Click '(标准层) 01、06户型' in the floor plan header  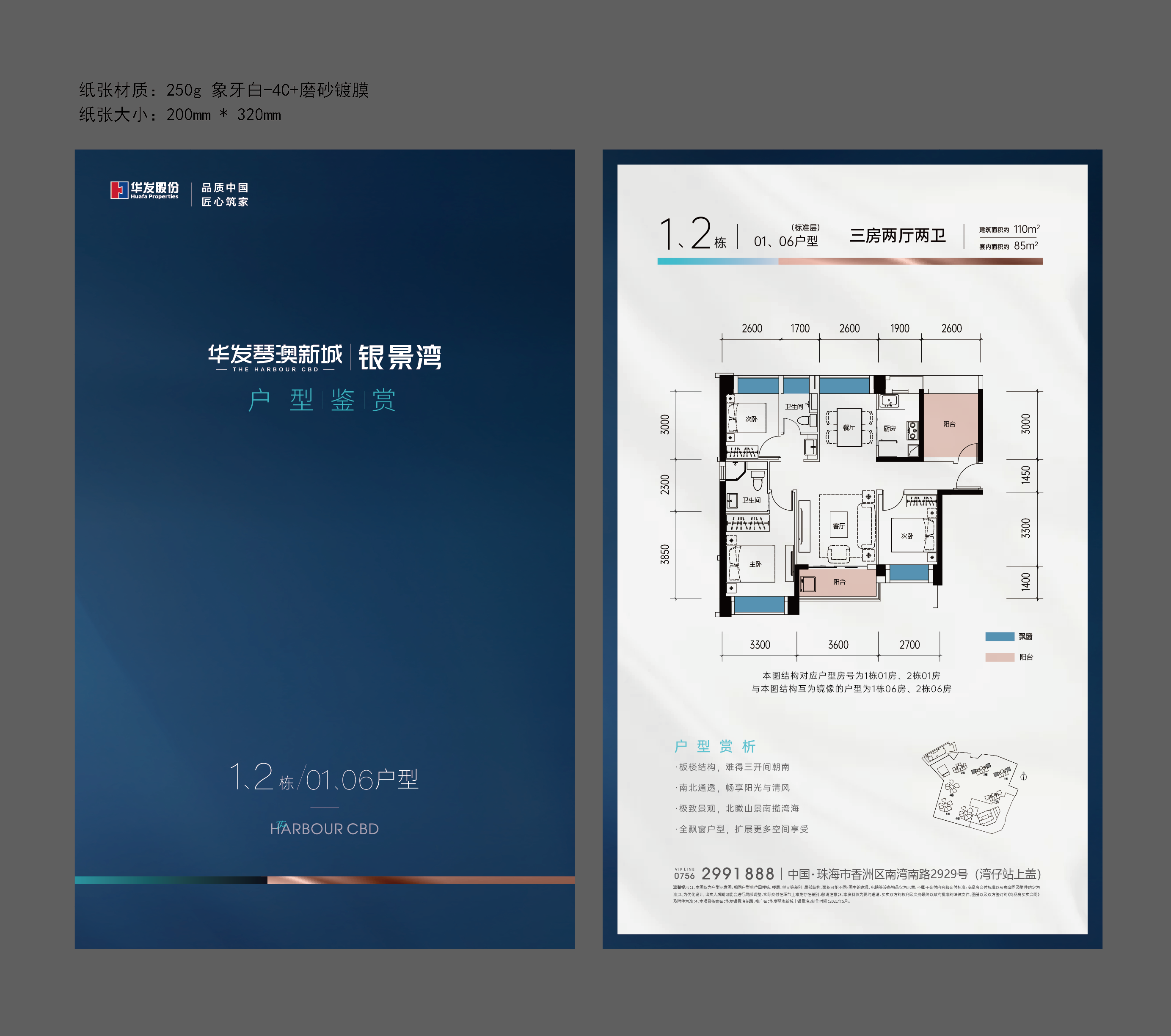(787, 236)
